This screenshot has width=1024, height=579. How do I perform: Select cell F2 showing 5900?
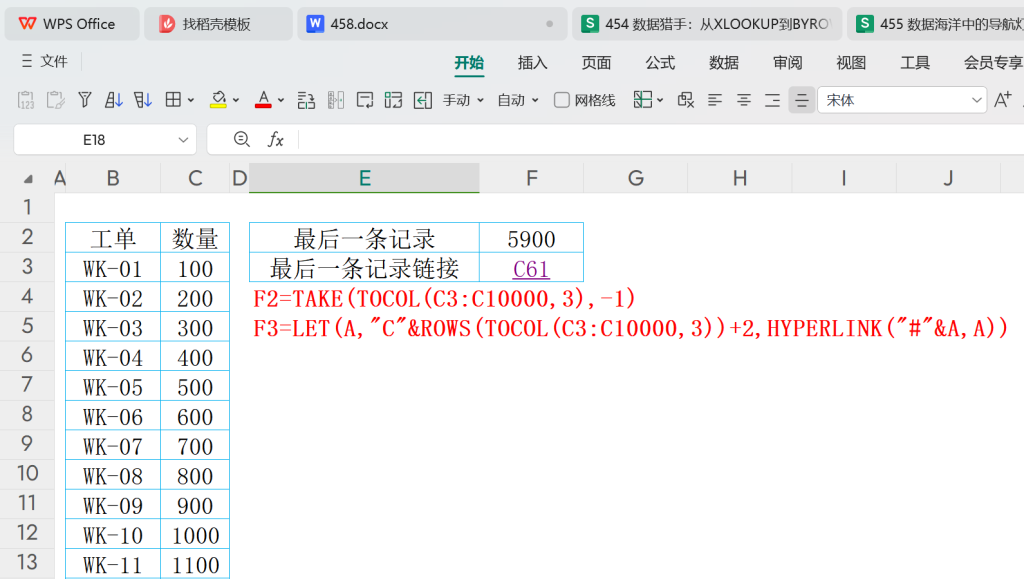[x=532, y=238]
